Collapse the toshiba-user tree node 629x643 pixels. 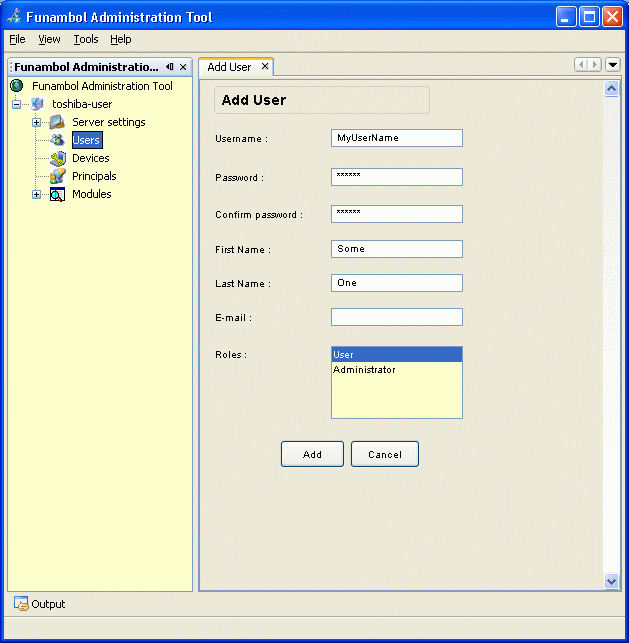16,104
